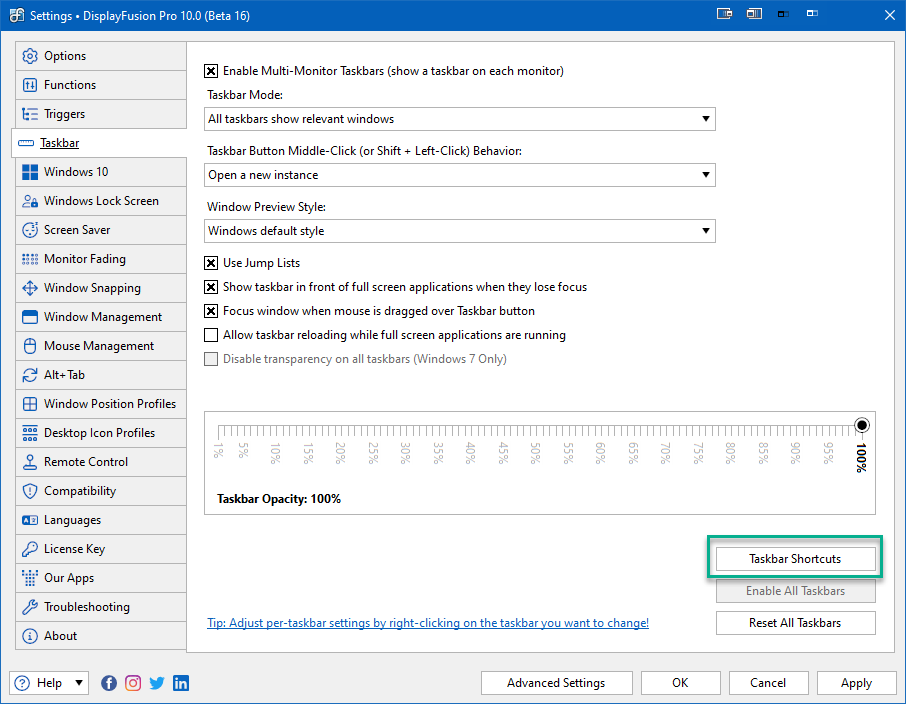The height and width of the screenshot is (704, 906).
Task: Select the Taskbar section label
Action: 60,143
